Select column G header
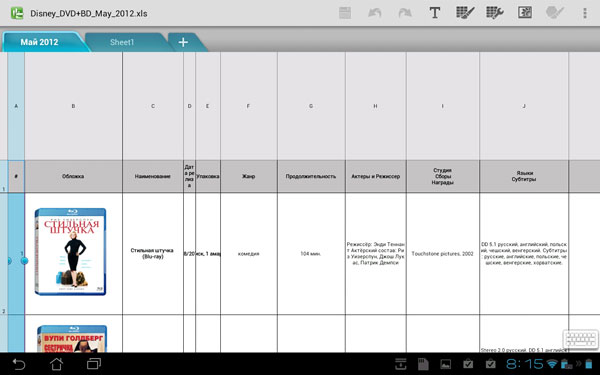 point(311,106)
